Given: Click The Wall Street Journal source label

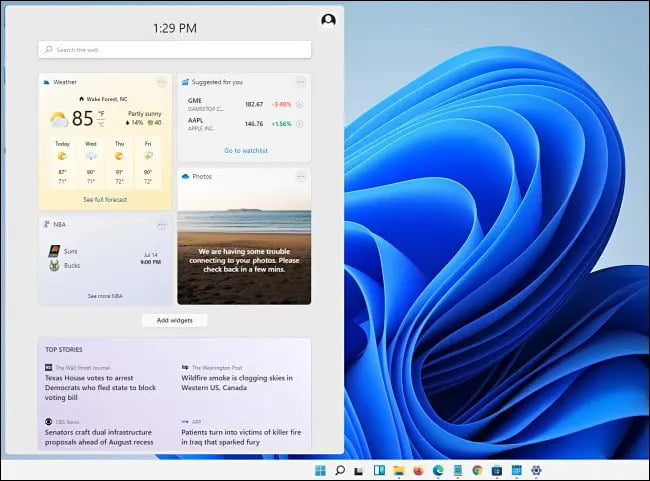Looking at the screenshot, I should (x=83, y=367).
